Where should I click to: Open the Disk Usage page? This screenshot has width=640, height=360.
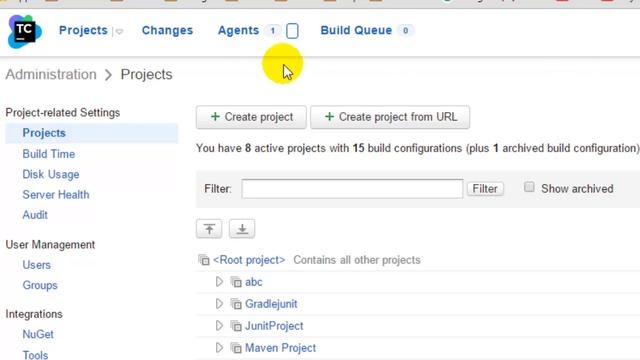[51, 174]
